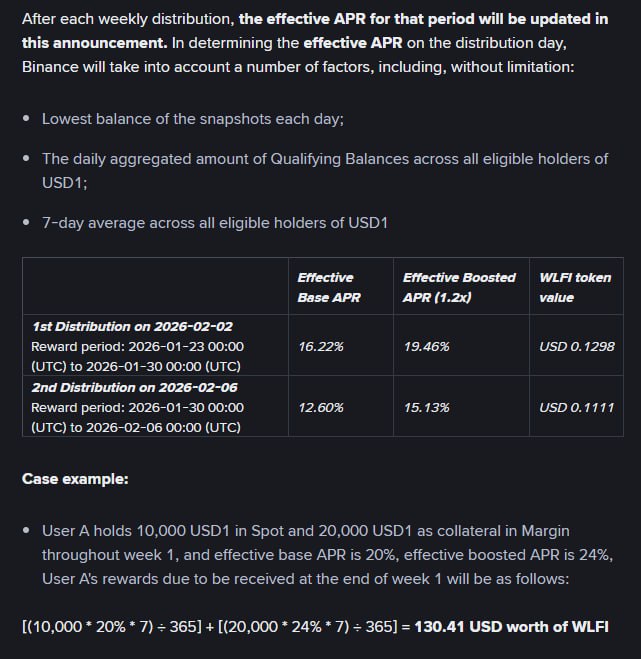Click the "1st Distribution on 2026-02-02" row title
The height and width of the screenshot is (659, 641).
(132, 327)
